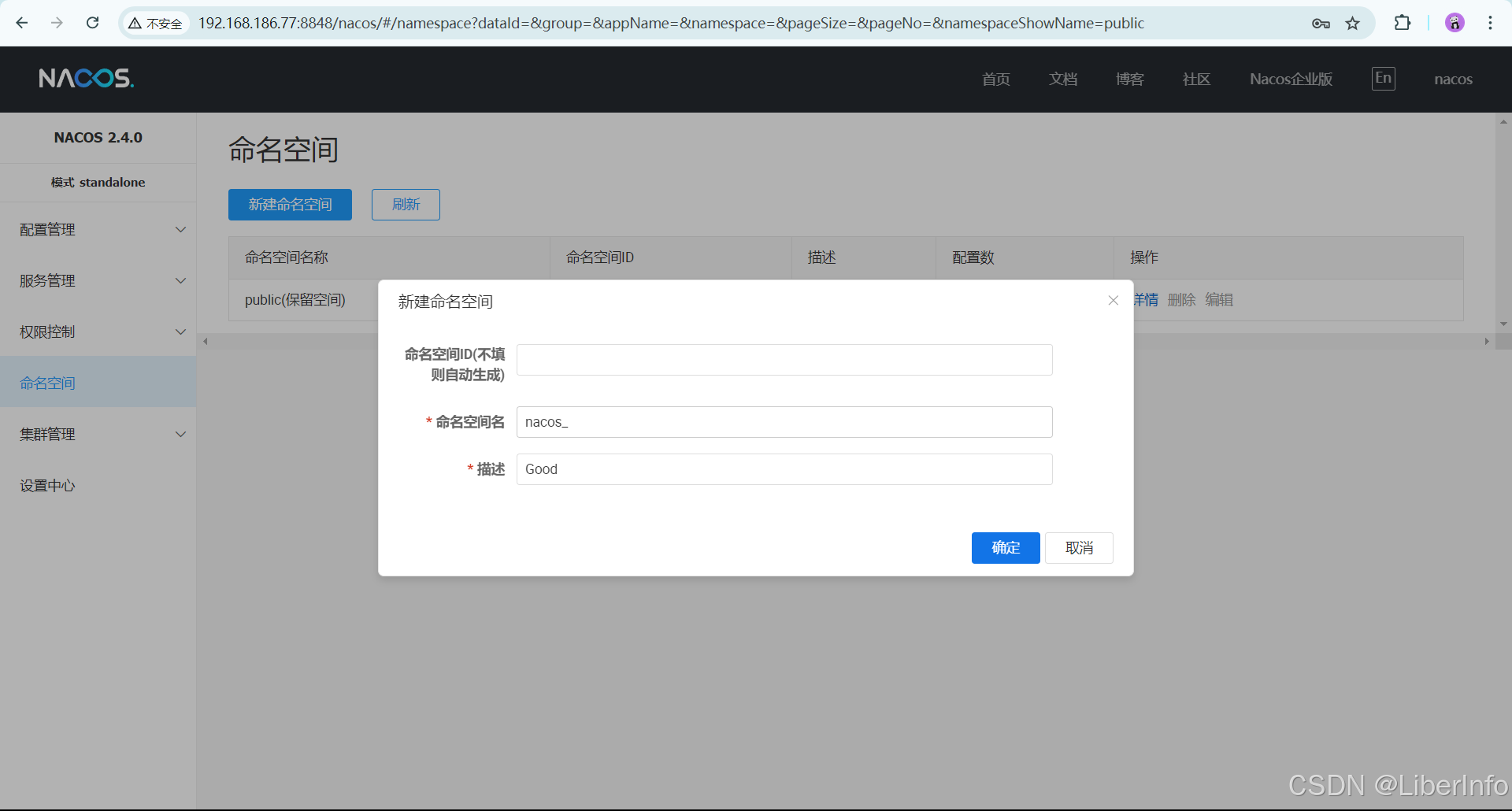The image size is (1512, 811).
Task: Click the NACOS 2.4.0 version text
Action: pyautogui.click(x=98, y=138)
